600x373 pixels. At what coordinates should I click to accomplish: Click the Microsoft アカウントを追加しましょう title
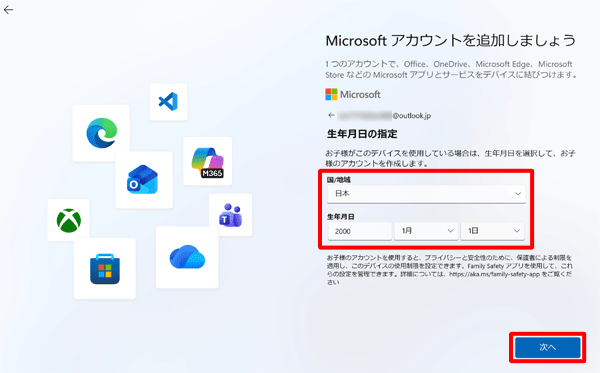[x=450, y=41]
